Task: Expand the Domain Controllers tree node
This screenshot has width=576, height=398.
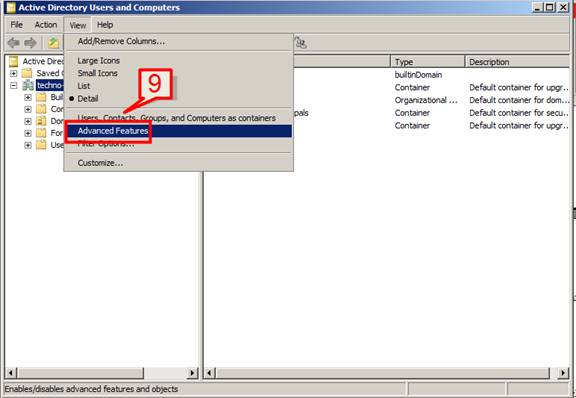Action: click(28, 121)
